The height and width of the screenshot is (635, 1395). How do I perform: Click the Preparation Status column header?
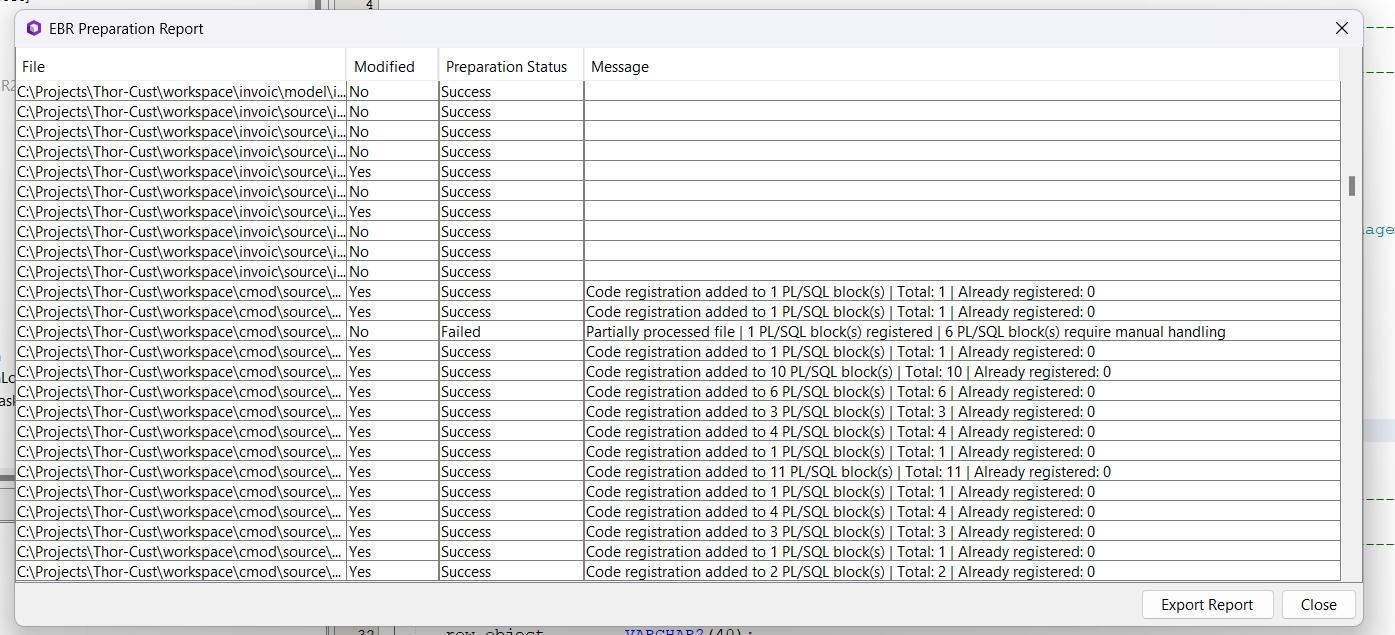(x=510, y=67)
